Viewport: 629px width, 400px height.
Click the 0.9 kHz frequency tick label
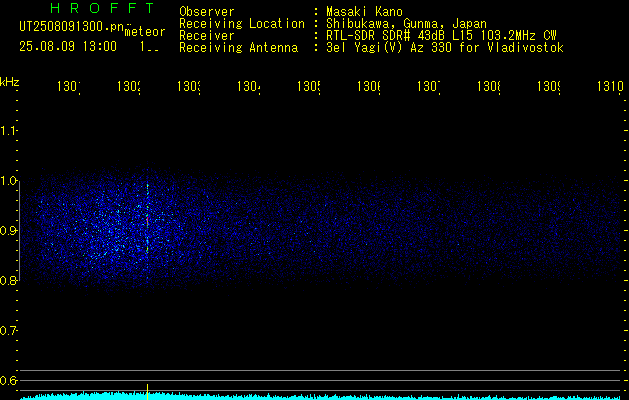[8, 231]
